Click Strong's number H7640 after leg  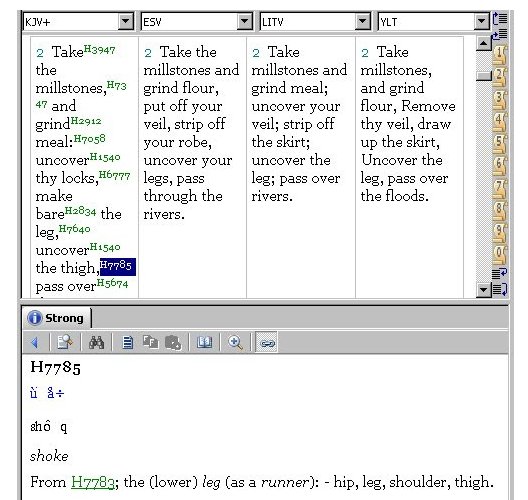coord(74,229)
